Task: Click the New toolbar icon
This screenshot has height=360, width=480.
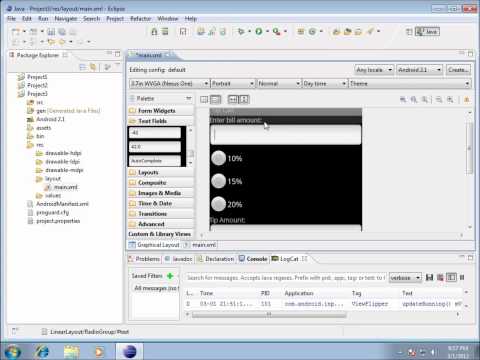Action: coord(16,32)
